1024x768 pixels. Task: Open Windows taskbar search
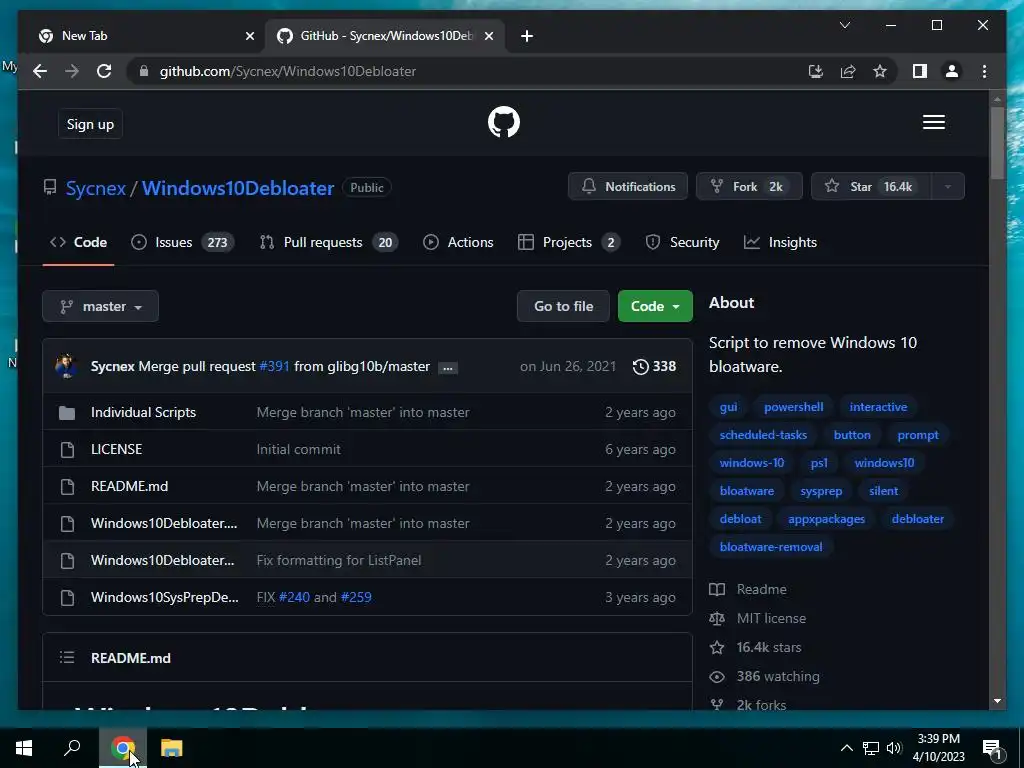click(x=72, y=747)
